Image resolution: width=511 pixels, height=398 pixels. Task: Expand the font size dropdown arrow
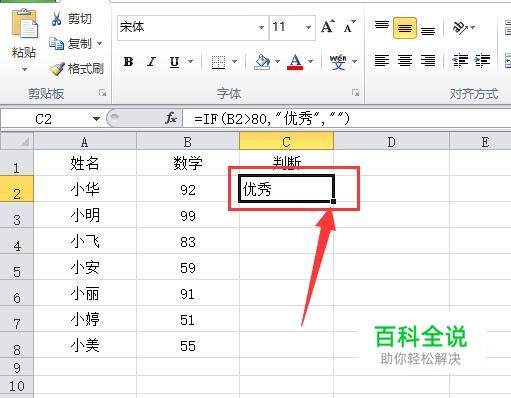point(308,27)
